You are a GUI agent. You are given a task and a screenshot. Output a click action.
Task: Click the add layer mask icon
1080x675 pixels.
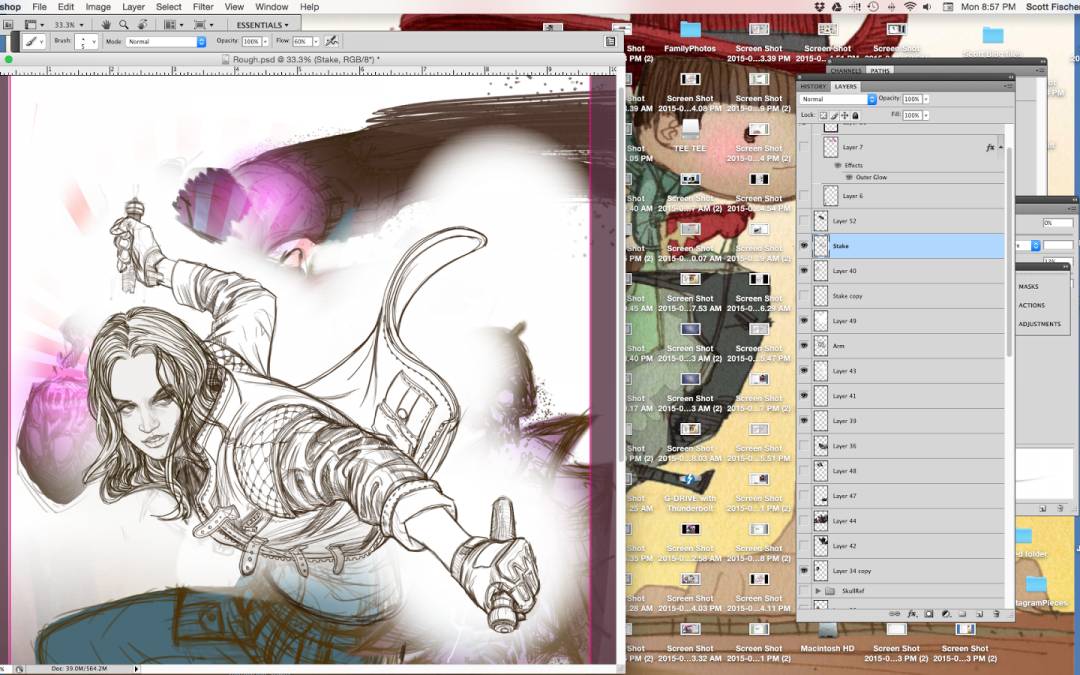point(928,613)
